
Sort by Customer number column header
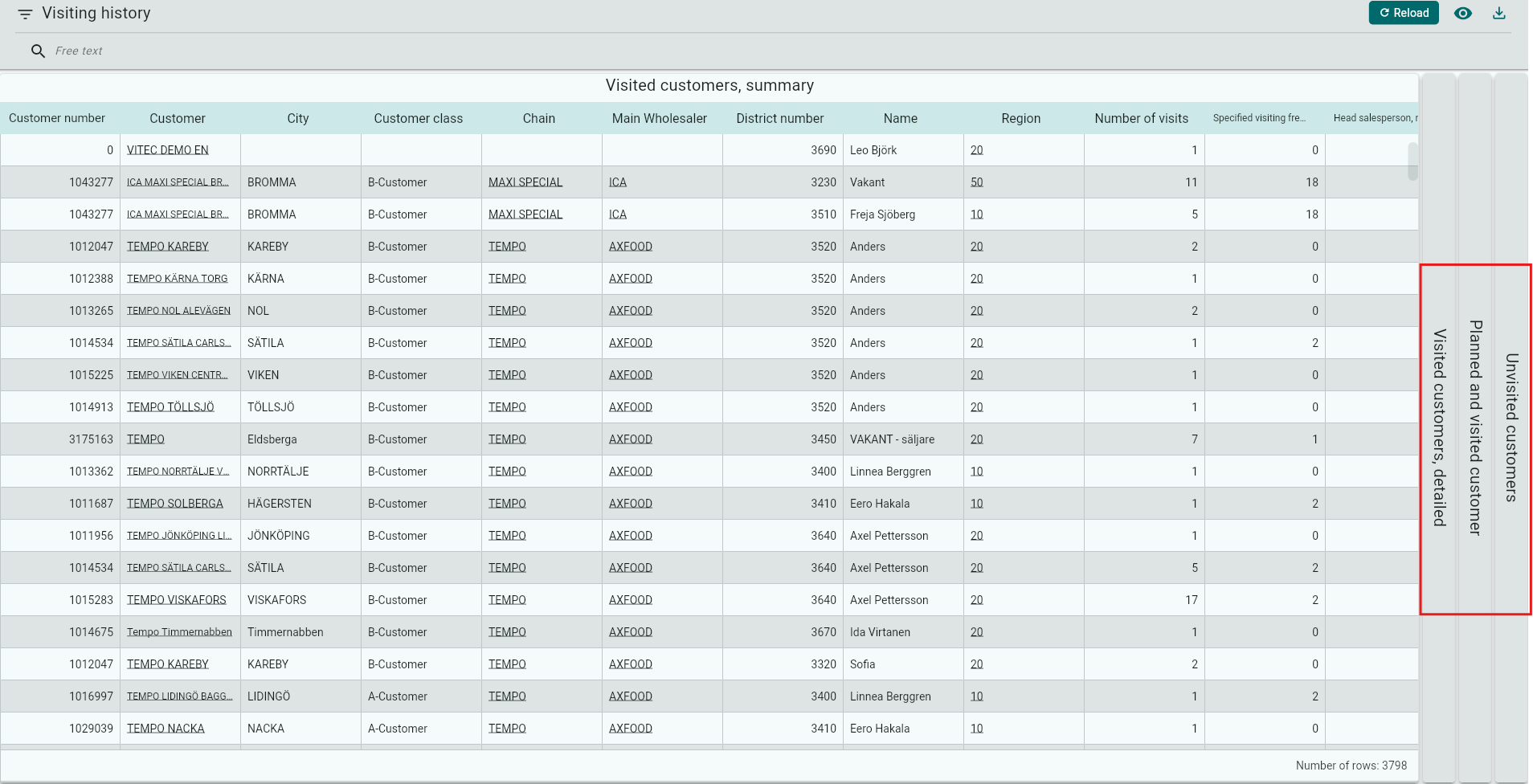[57, 118]
